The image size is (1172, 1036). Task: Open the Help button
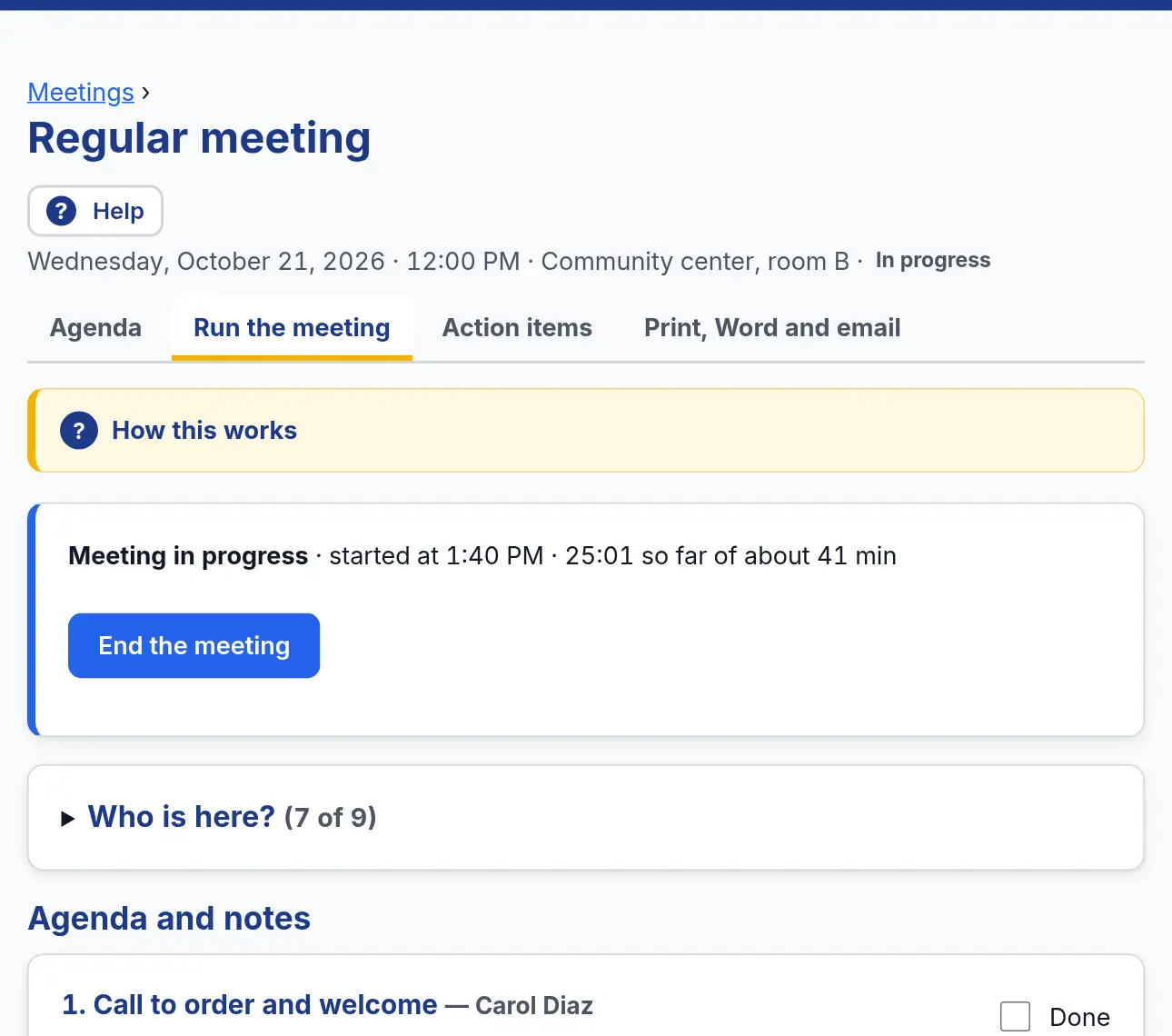coord(95,211)
